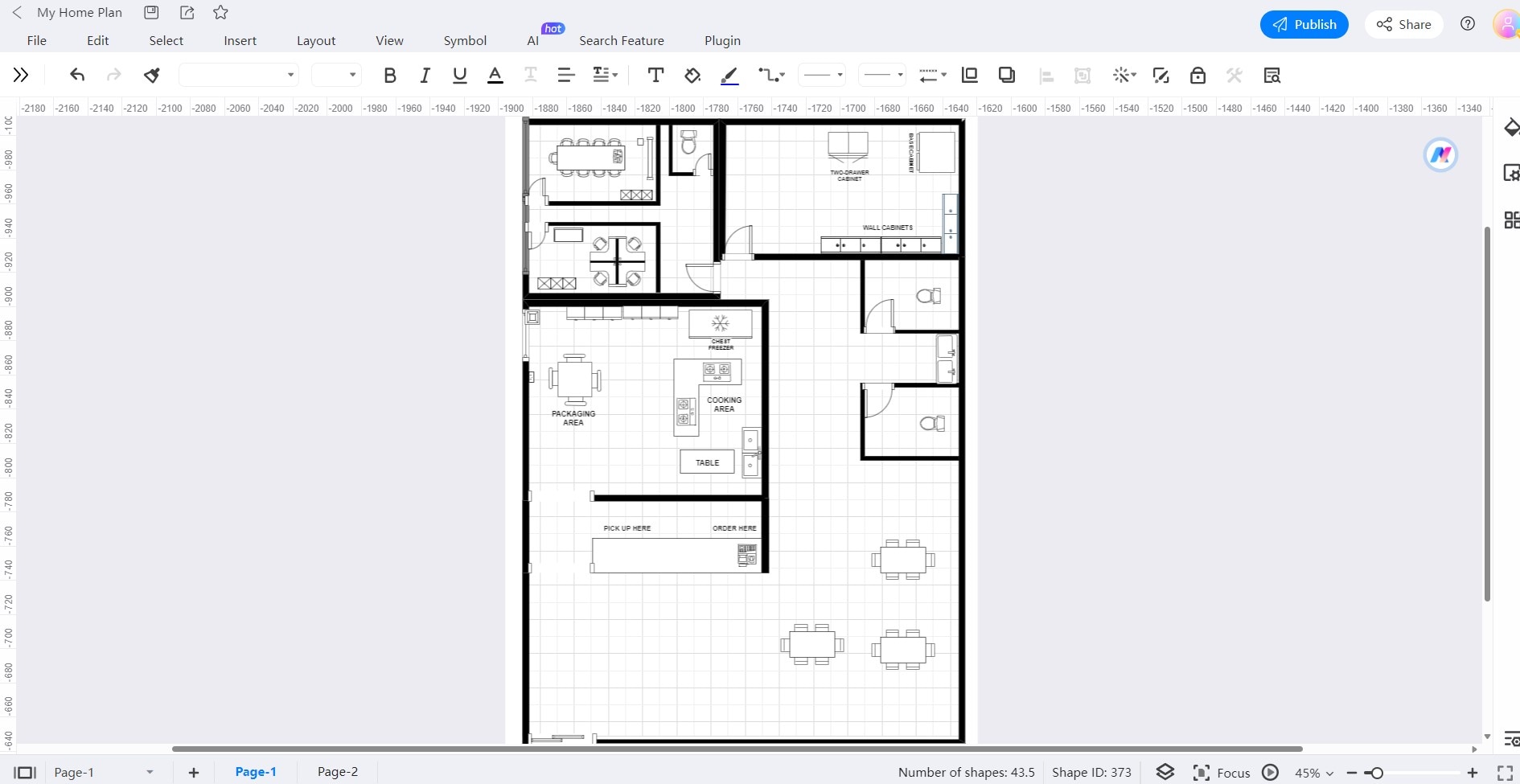Open the line spacing dropdown
Screen dimensions: 1520x784
pyautogui.click(x=605, y=75)
